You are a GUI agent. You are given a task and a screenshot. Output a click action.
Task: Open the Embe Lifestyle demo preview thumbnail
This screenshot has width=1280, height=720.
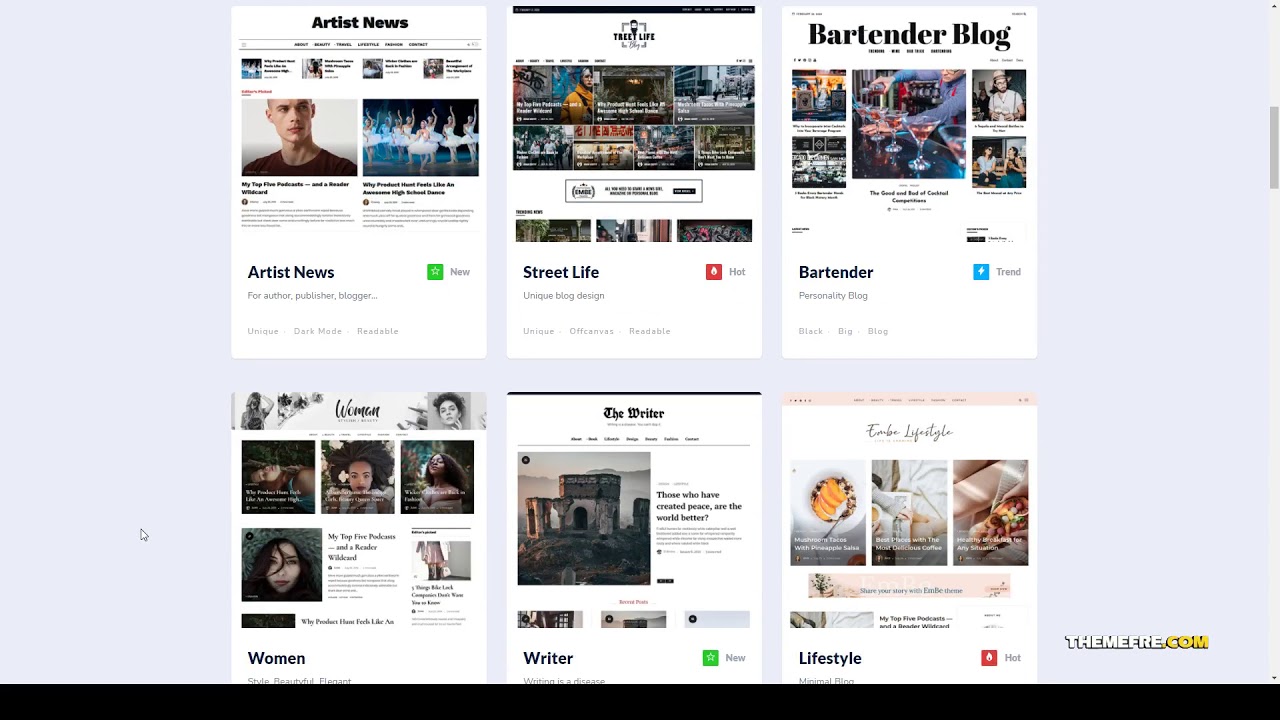point(910,510)
